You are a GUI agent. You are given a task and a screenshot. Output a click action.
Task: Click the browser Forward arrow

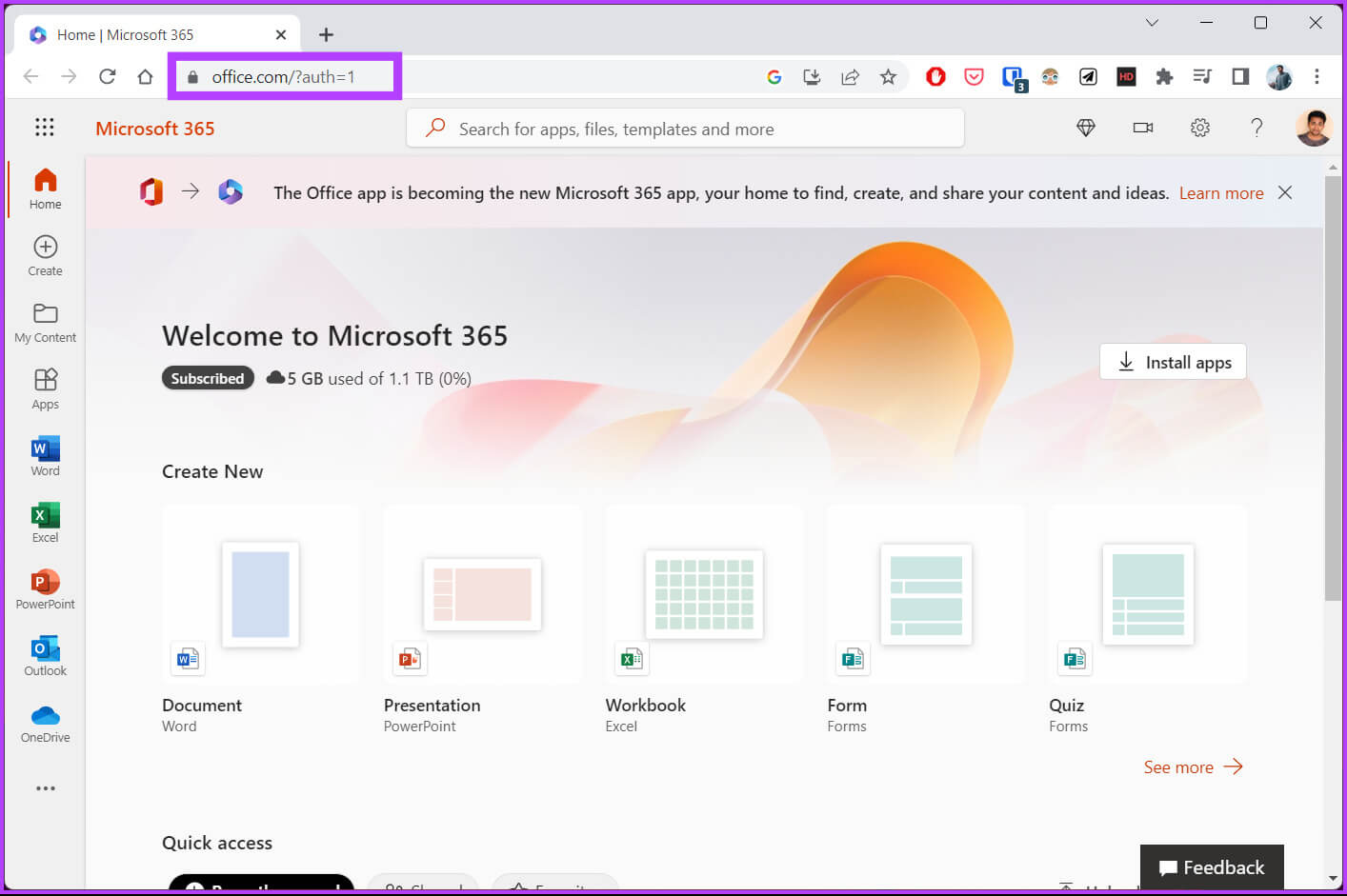(x=69, y=76)
